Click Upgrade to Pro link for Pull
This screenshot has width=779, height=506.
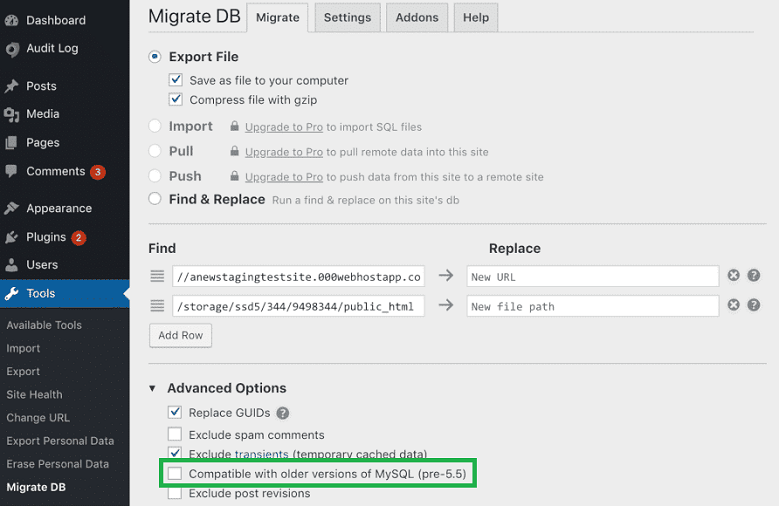284,152
